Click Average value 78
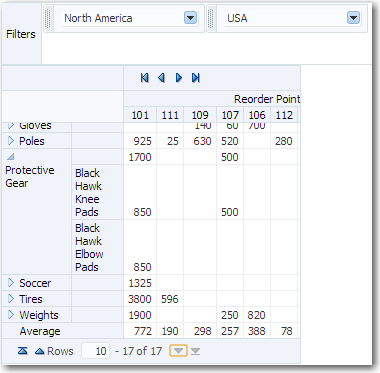Image resolution: width=380 pixels, height=373 pixels. [287, 331]
